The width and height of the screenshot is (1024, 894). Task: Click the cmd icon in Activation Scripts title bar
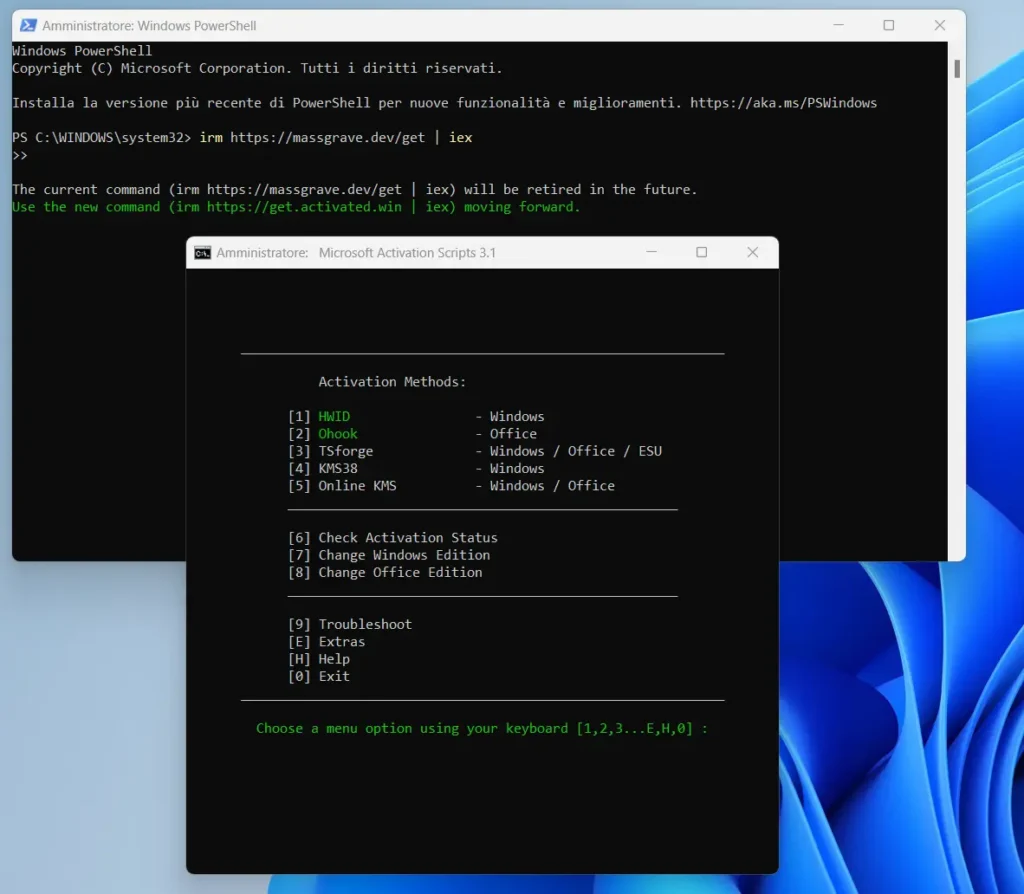(x=202, y=253)
